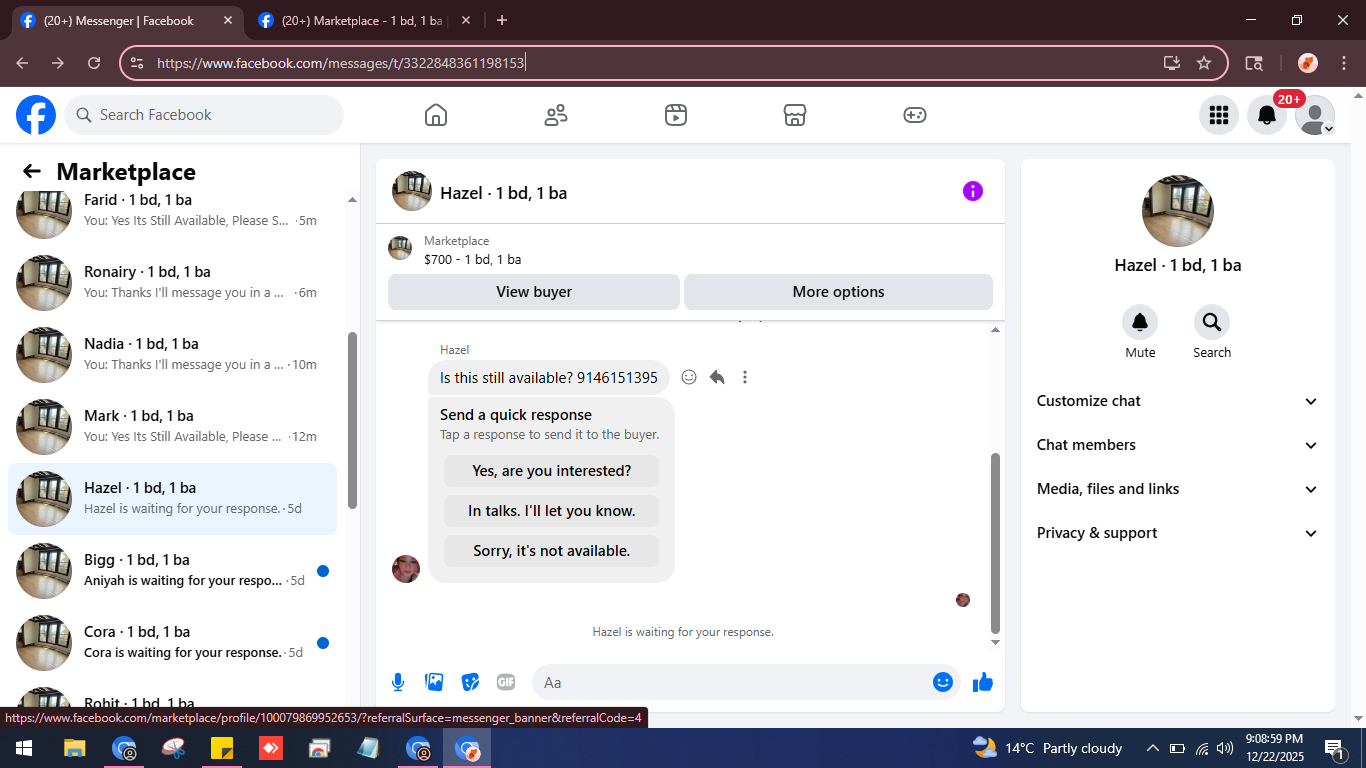Send quick response 'In talks. I'll let you know.'
1366x768 pixels.
click(x=552, y=511)
